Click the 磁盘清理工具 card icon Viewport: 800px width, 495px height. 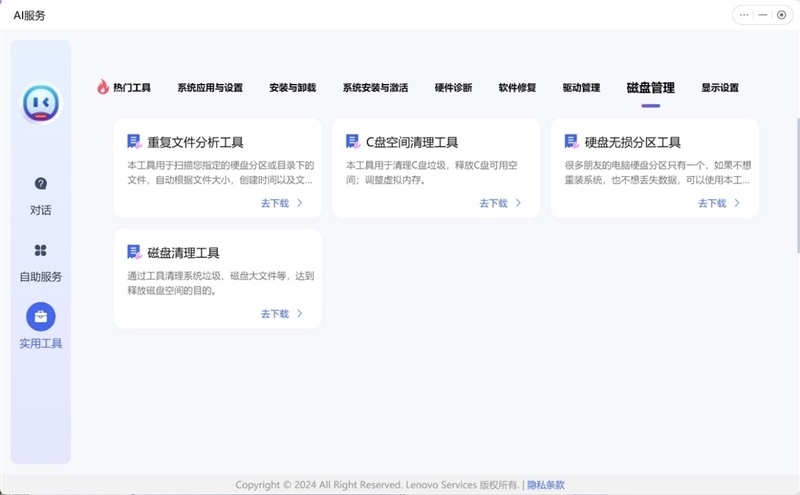[x=134, y=252]
